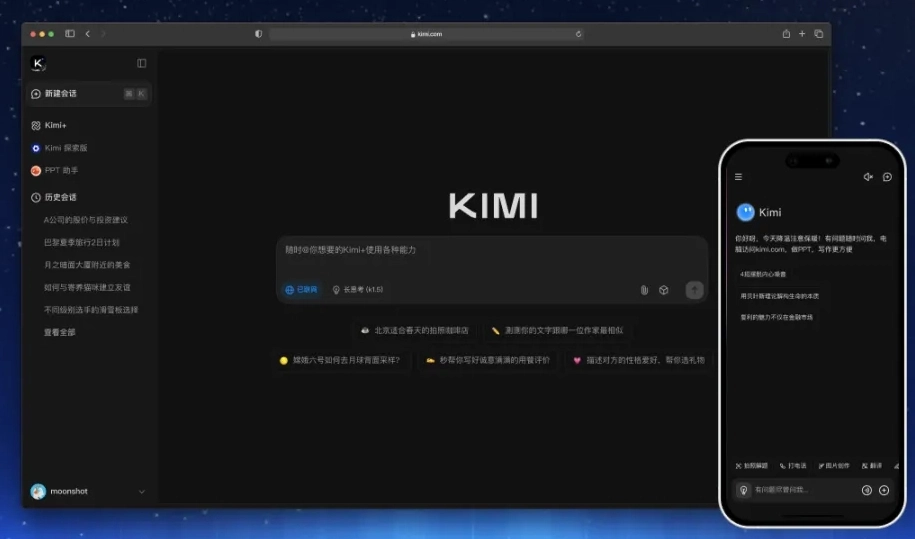Click the lightbulb icon in the phone input bar

tap(743, 490)
